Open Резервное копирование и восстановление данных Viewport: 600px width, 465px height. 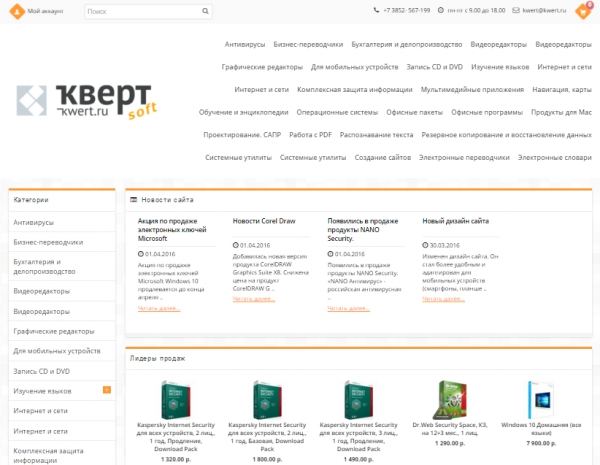pyautogui.click(x=507, y=135)
